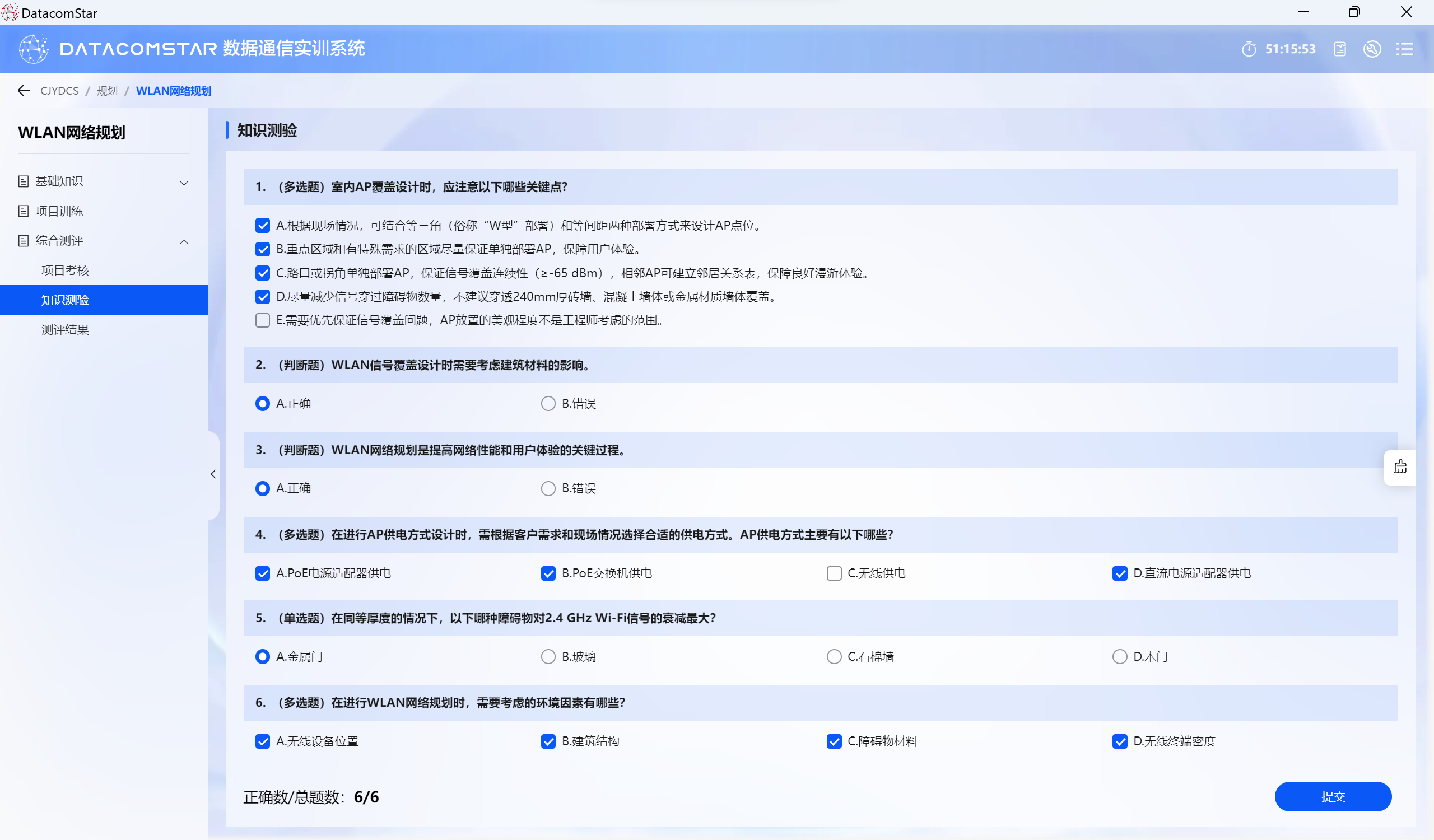Viewport: 1434px width, 840px height.
Task: Go to 规划 breadcrumb link
Action: point(107,91)
